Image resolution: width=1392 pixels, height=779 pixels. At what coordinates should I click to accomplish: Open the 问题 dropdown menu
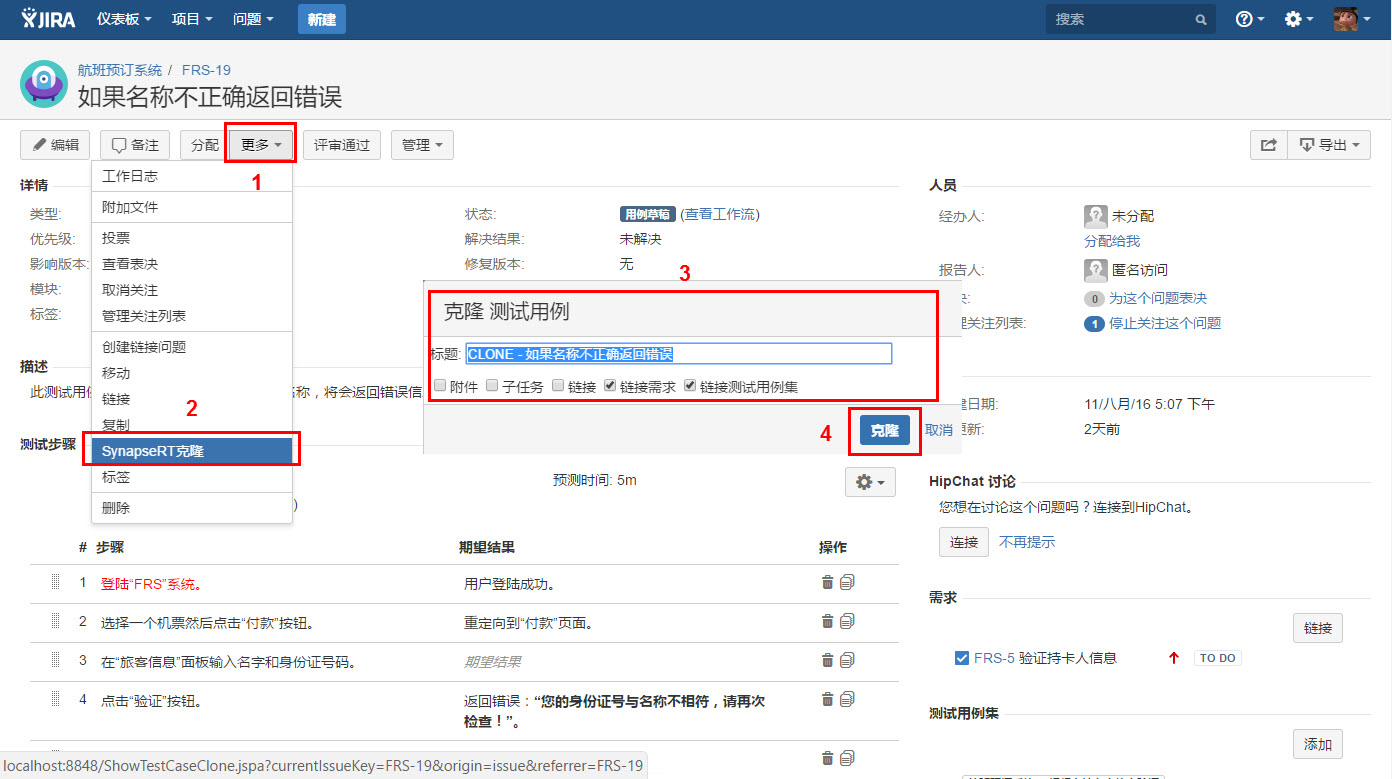coord(253,19)
